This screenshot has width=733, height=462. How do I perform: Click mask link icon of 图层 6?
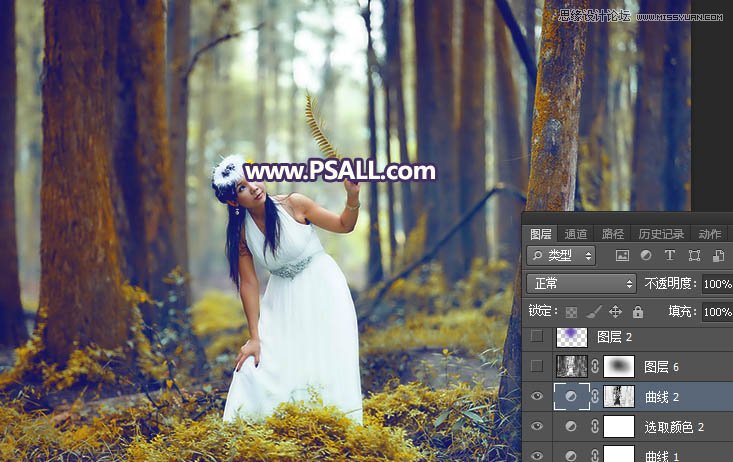[x=595, y=366]
